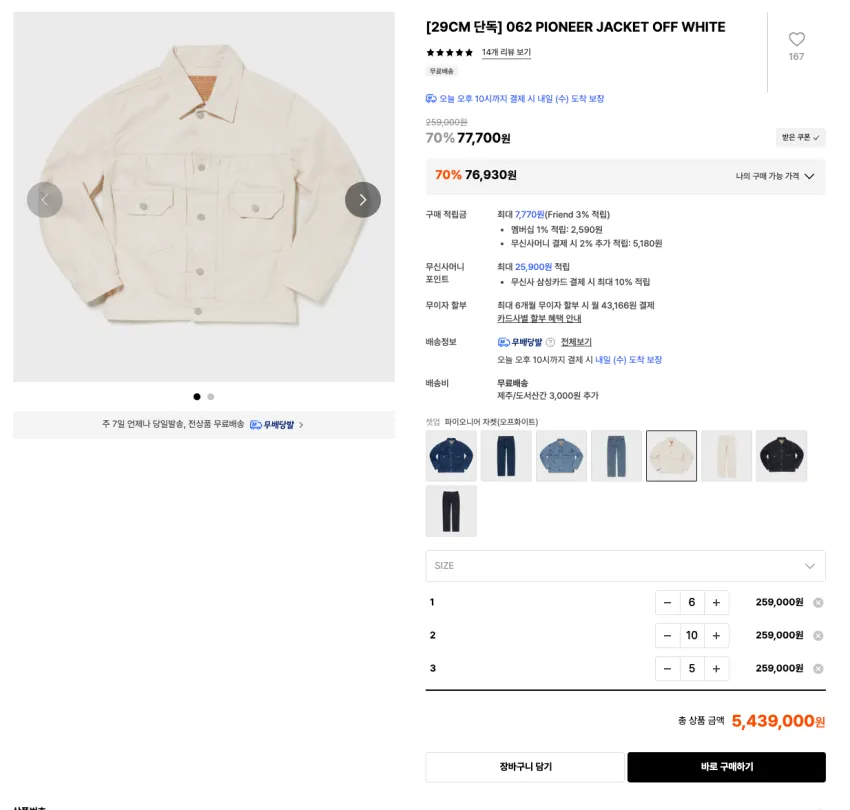Open 14개 리뷰 보기 link
850x810 pixels.
pyautogui.click(x=506, y=52)
